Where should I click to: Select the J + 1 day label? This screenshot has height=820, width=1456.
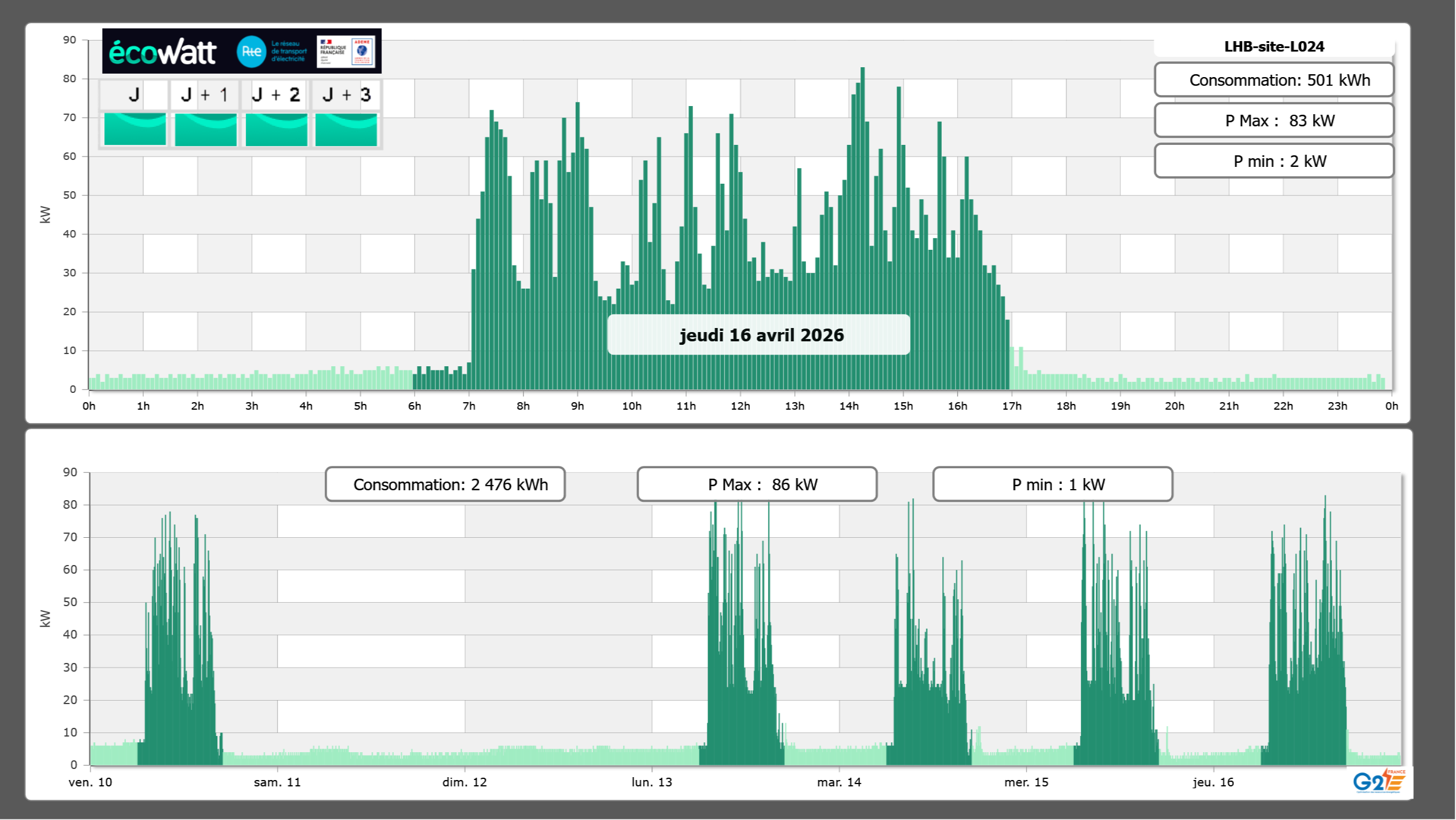point(205,94)
